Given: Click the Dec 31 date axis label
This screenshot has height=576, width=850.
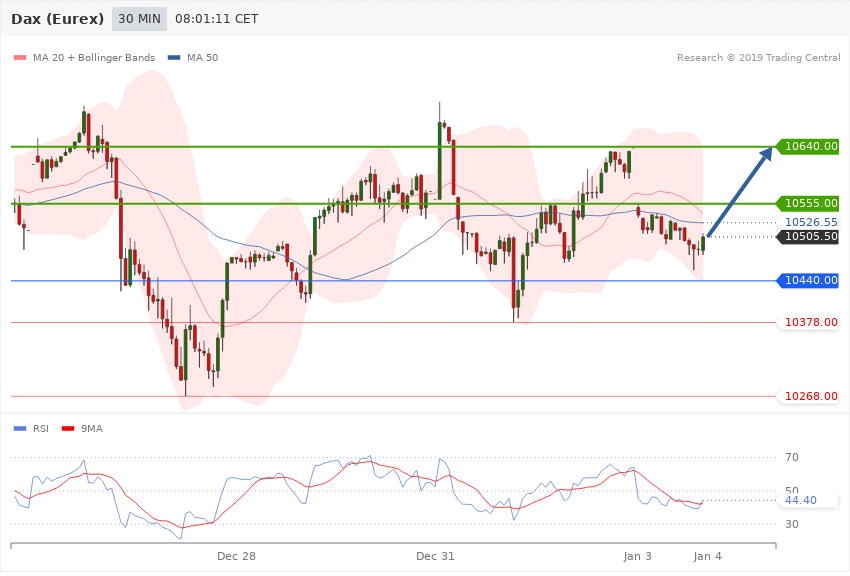Looking at the screenshot, I should tap(435, 556).
